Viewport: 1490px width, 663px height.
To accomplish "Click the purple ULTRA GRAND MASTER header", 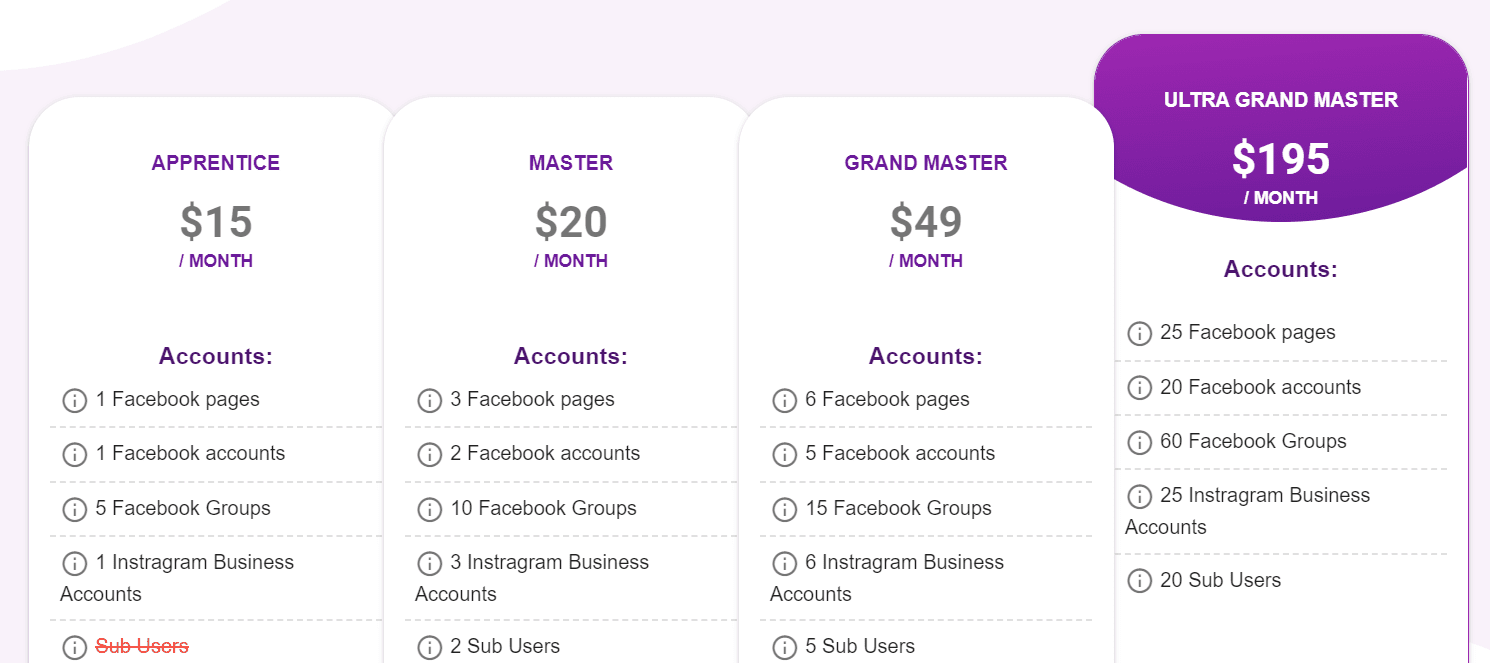I will 1281,100.
